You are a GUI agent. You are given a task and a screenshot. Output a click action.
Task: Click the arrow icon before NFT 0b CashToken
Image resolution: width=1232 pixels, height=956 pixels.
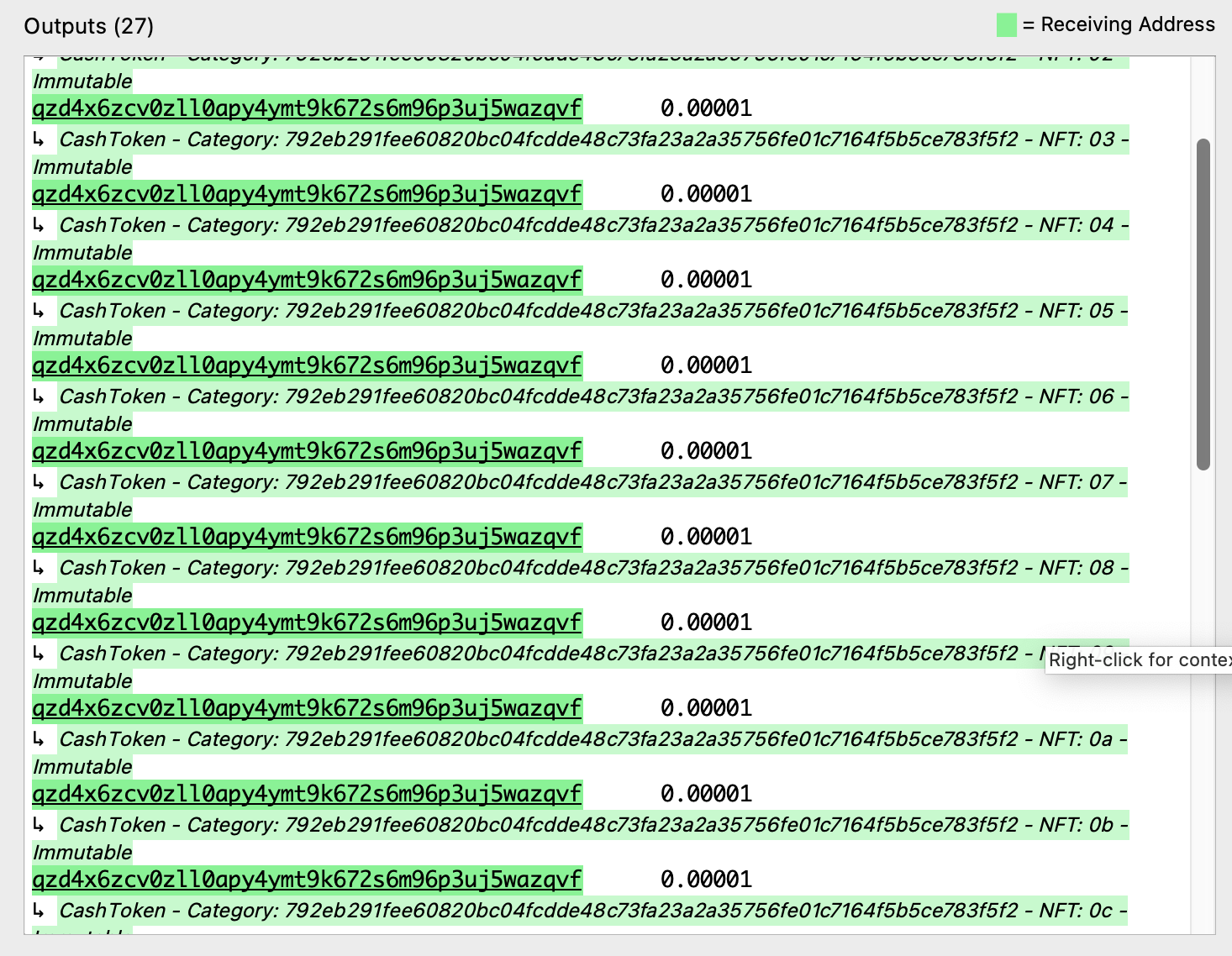(x=39, y=825)
